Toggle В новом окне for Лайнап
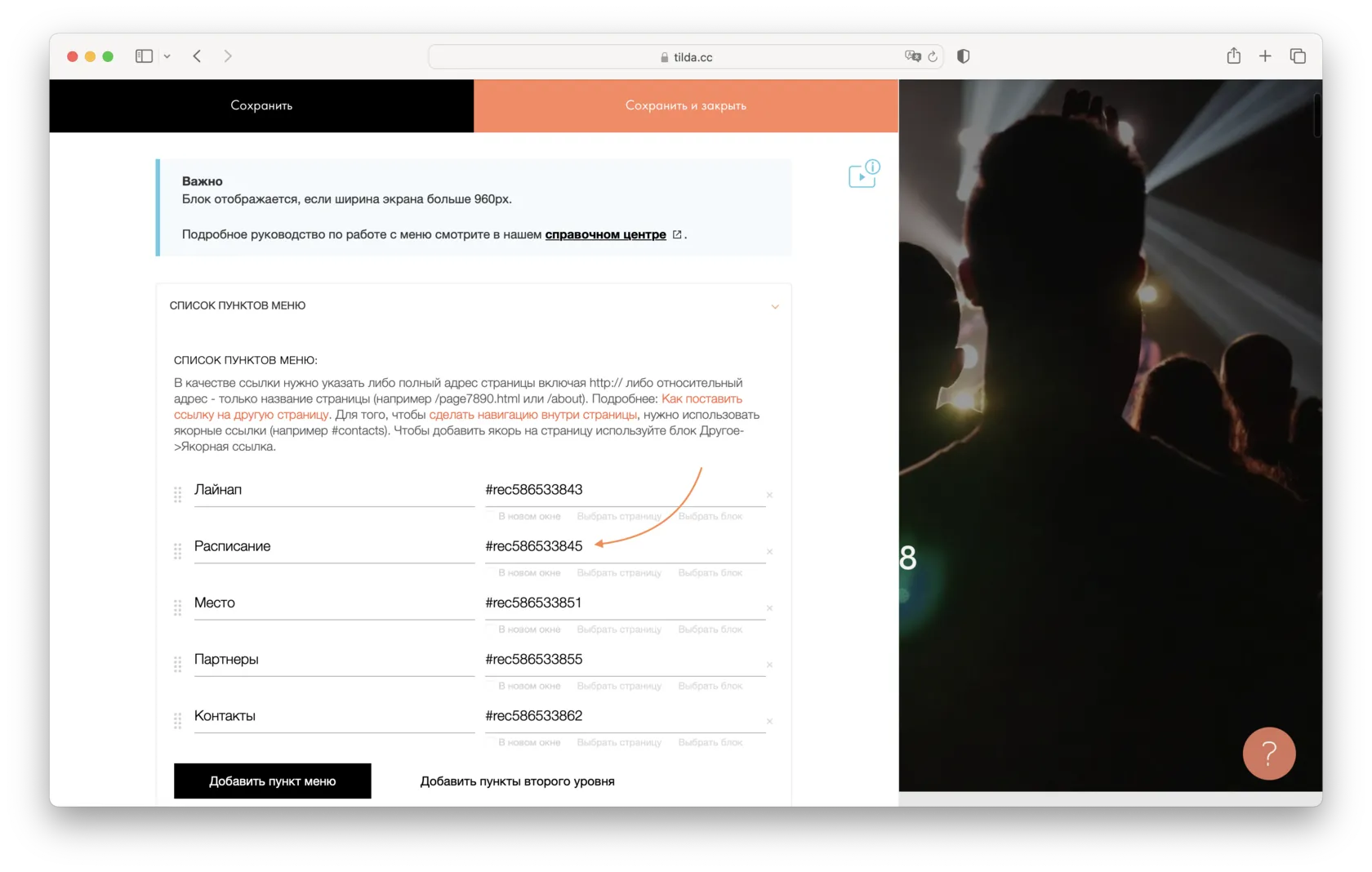1372x872 pixels. pos(529,517)
